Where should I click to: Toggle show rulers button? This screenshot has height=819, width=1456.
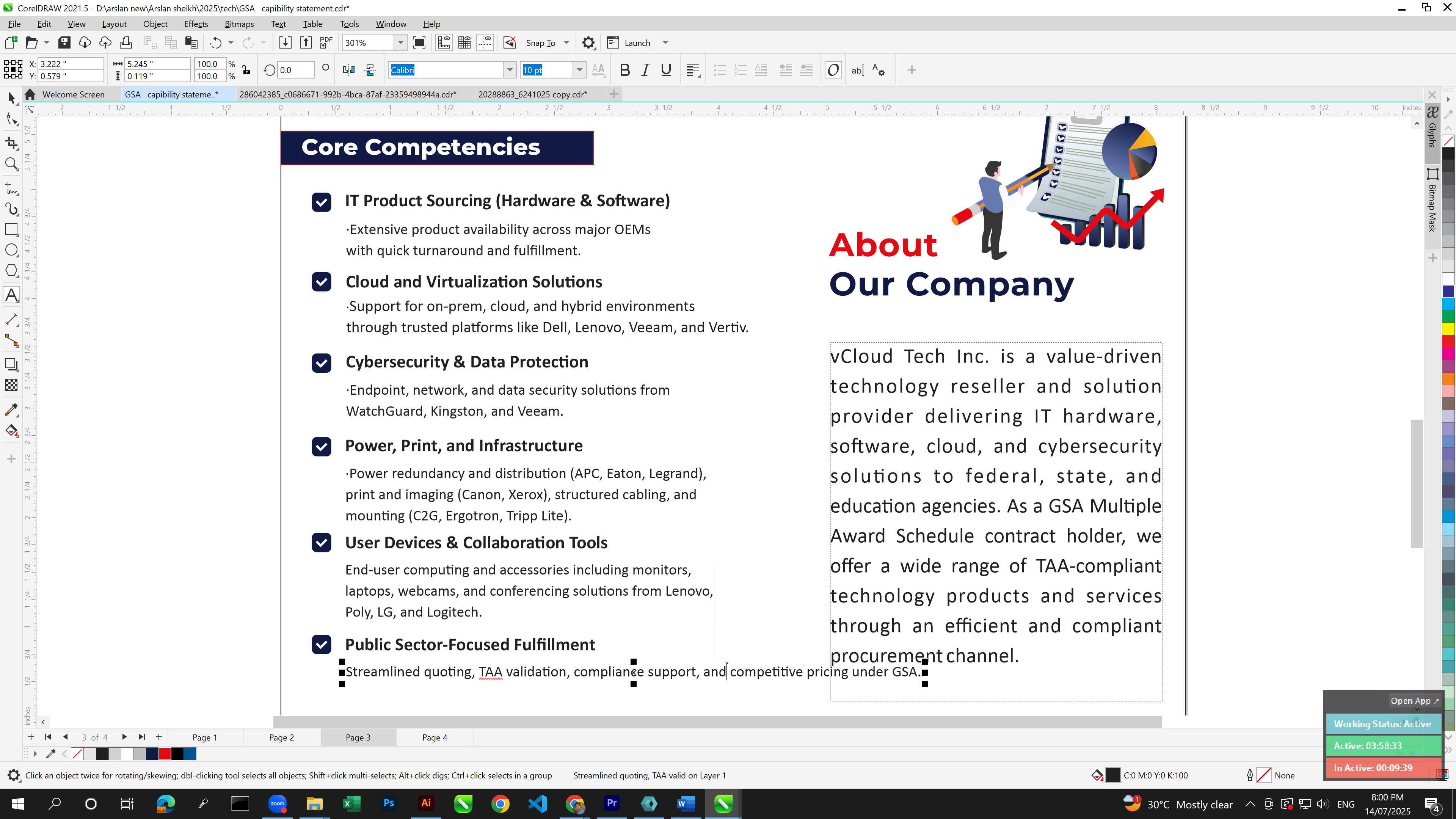pyautogui.click(x=444, y=43)
